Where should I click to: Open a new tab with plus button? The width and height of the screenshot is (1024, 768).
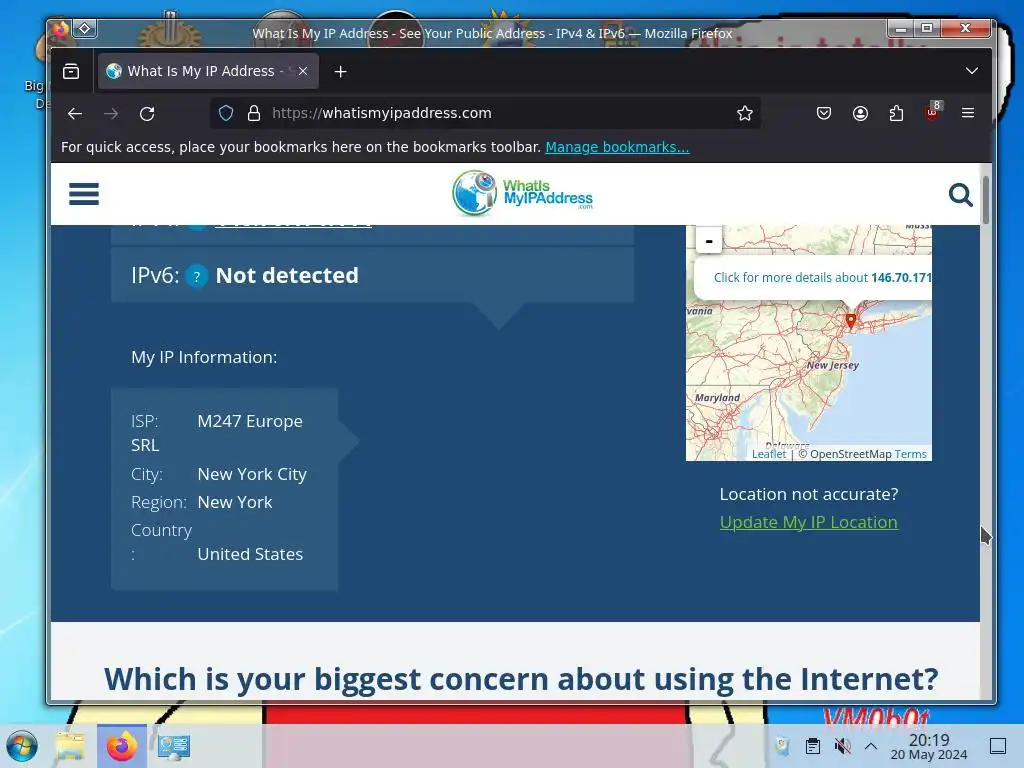coord(340,72)
